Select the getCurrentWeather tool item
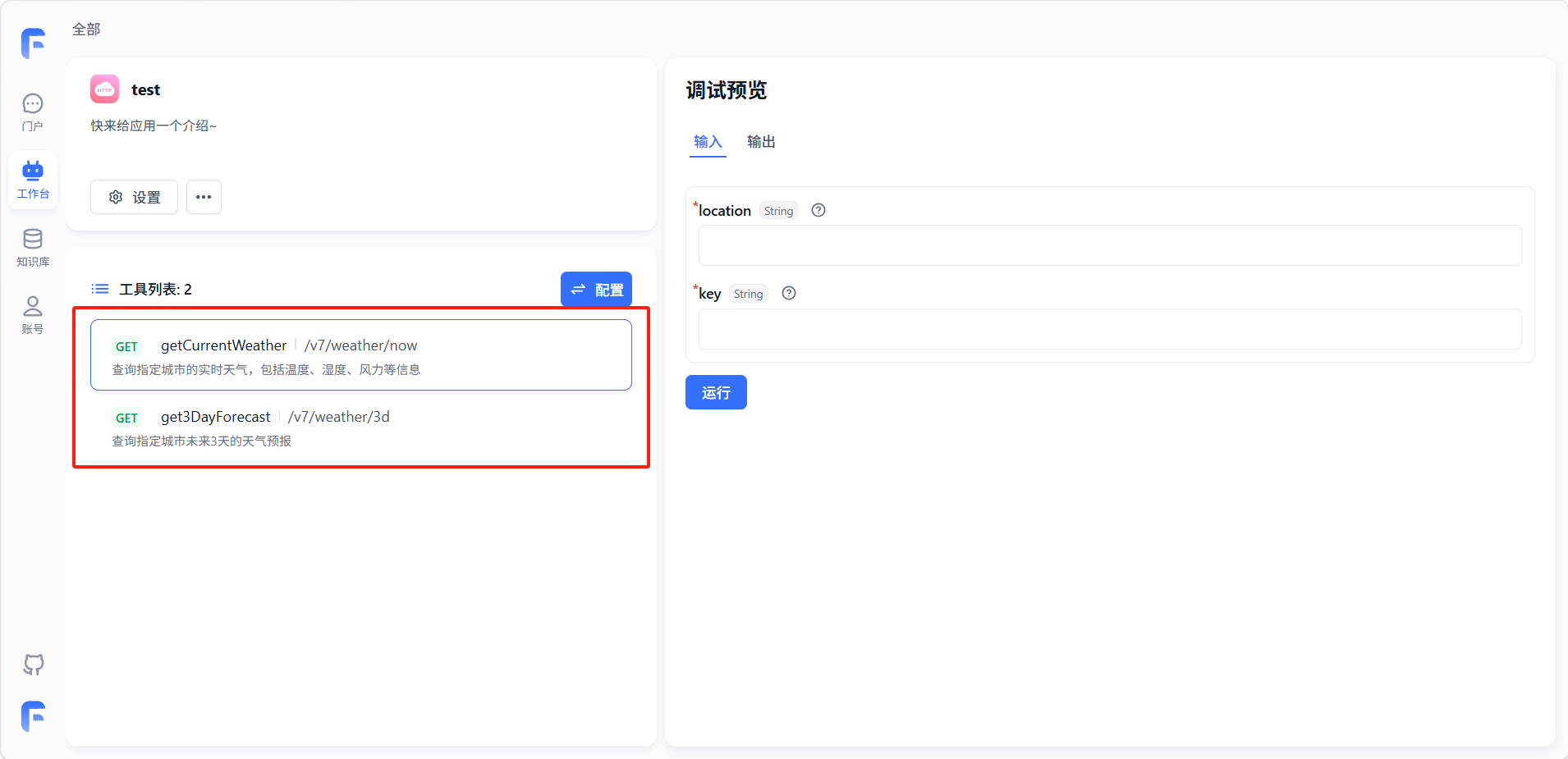Screen dimensions: 1568x759 [x=360, y=355]
